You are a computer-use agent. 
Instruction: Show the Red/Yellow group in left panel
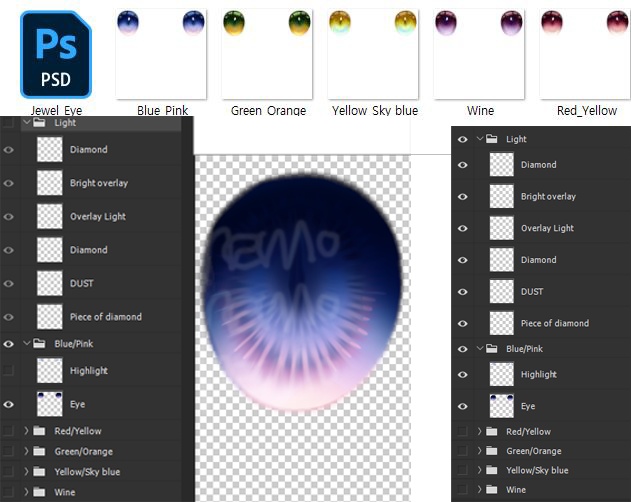[x=8, y=431]
